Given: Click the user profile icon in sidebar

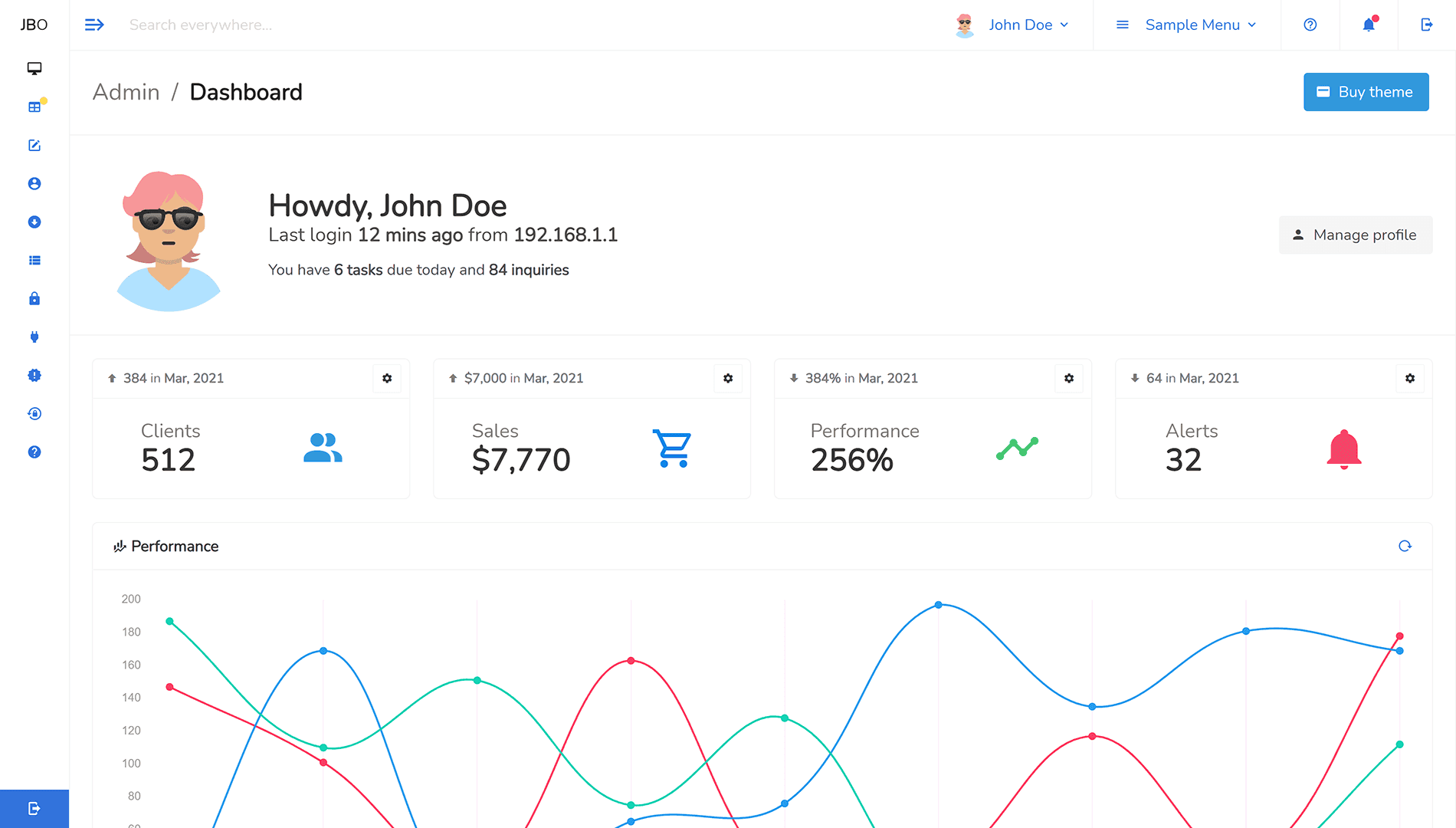Looking at the screenshot, I should [x=34, y=183].
